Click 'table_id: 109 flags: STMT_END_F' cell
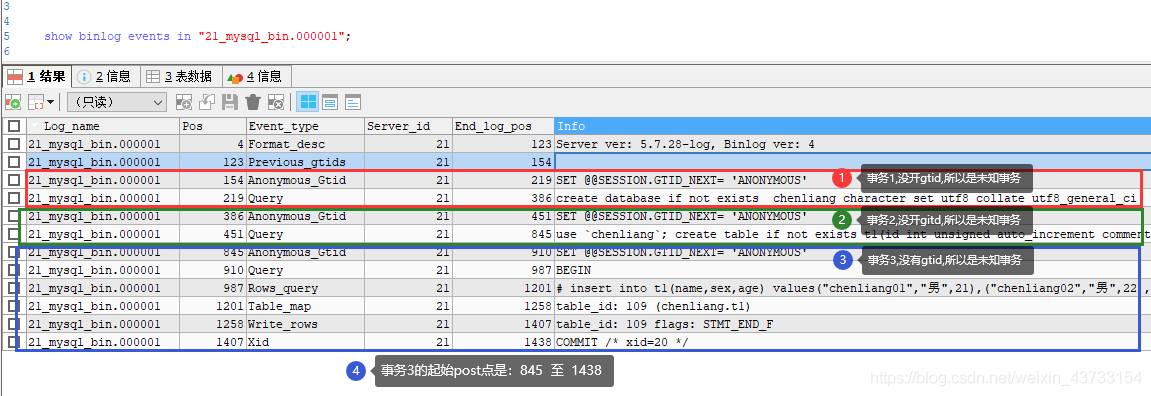 (x=852, y=324)
